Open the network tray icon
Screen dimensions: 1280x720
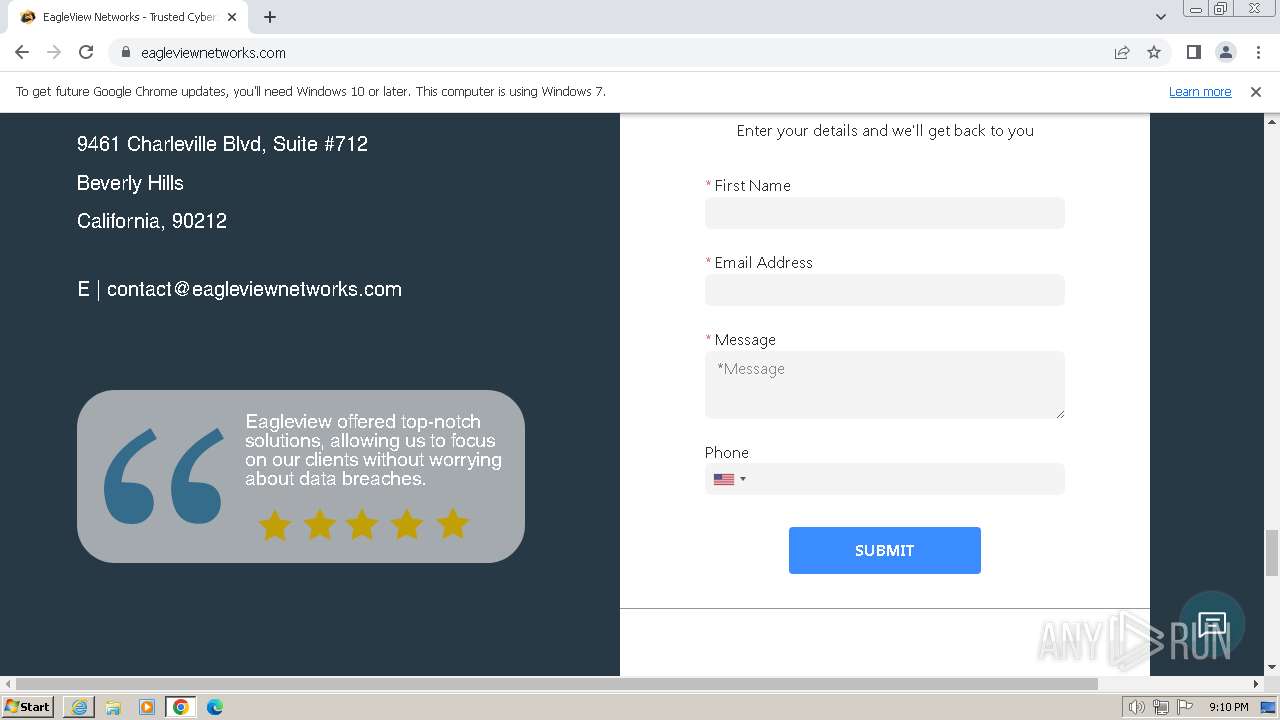click(x=1161, y=707)
